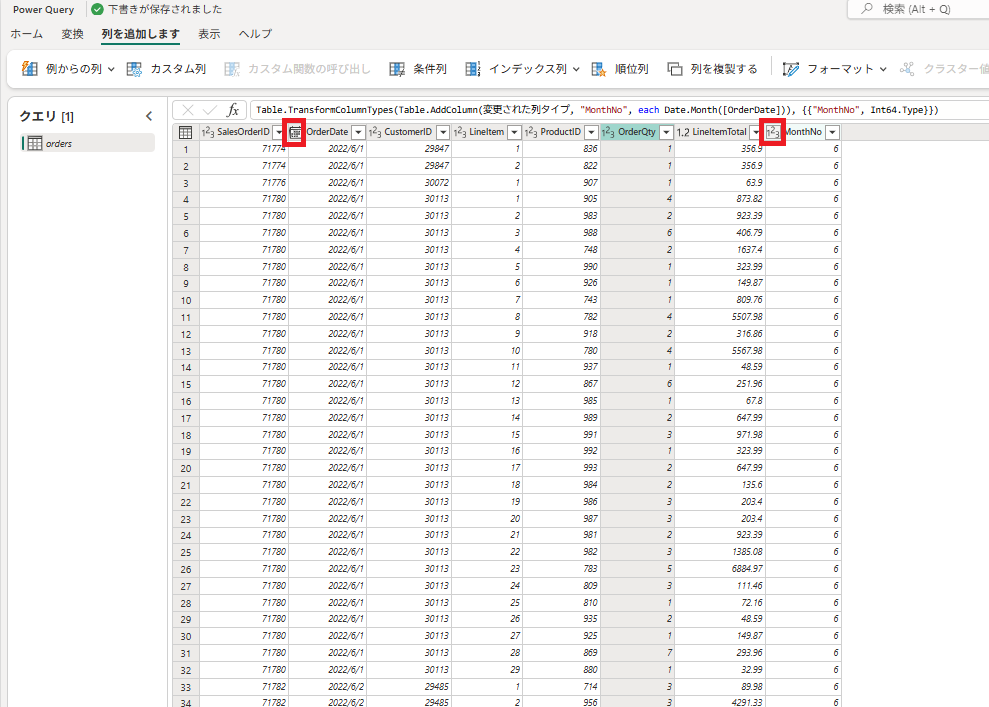Select the orders query
Screen dimensions: 989x707
(x=88, y=143)
